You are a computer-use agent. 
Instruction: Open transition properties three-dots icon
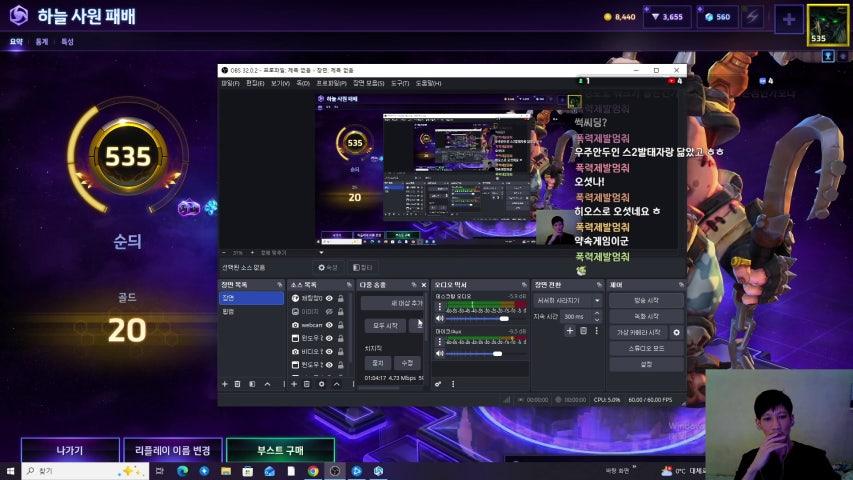596,331
